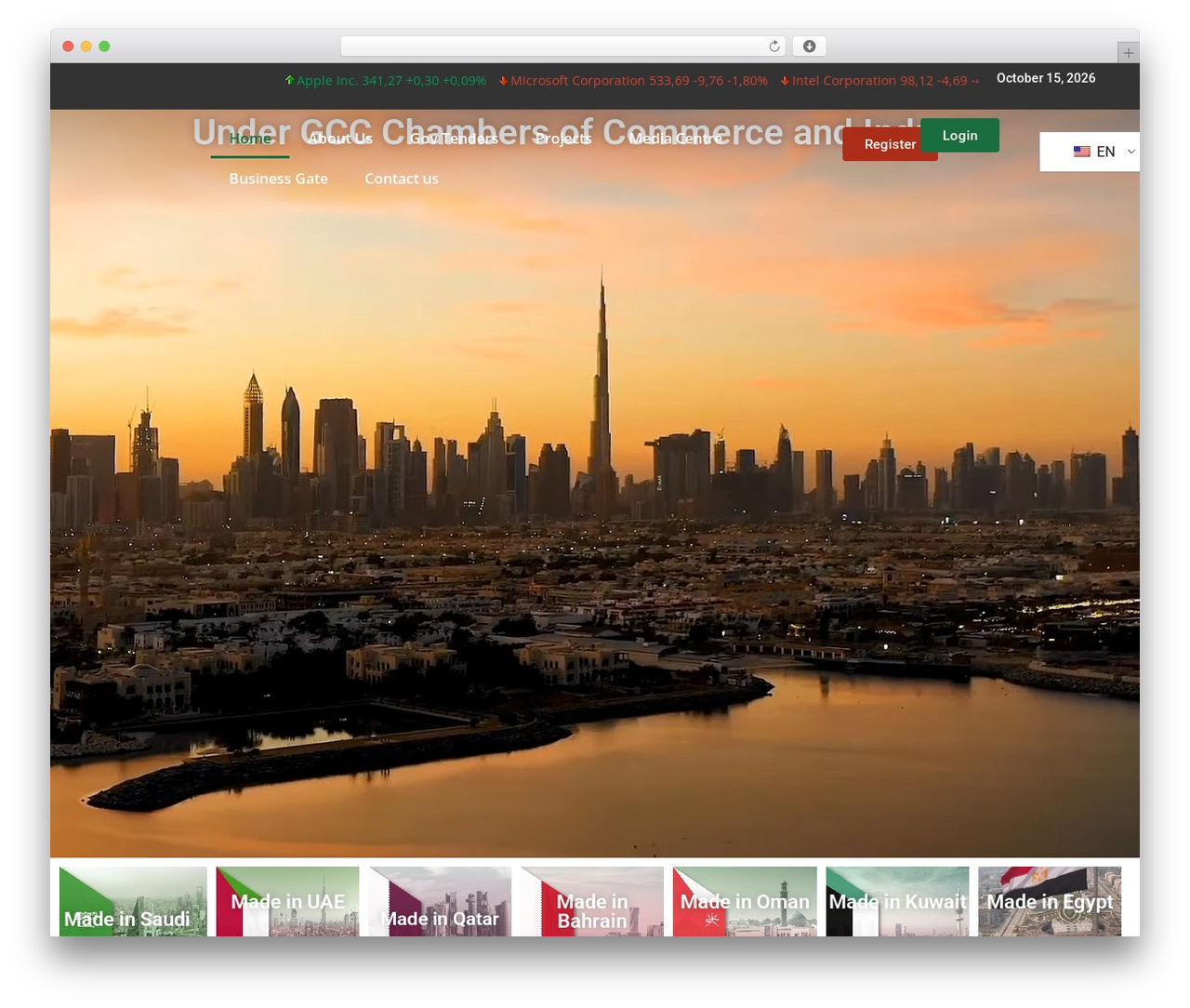
Task: Open the browser downloads icon
Action: (810, 46)
